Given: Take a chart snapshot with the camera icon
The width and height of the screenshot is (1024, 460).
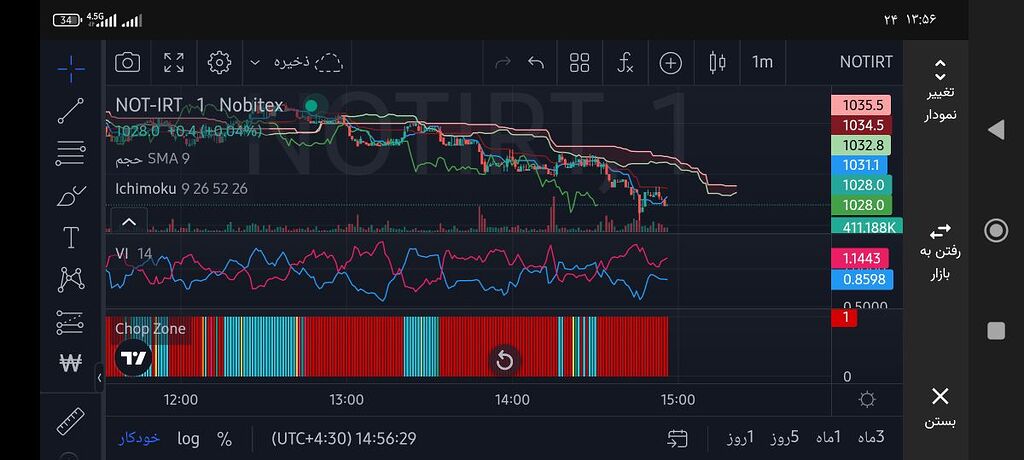Looking at the screenshot, I should (127, 63).
